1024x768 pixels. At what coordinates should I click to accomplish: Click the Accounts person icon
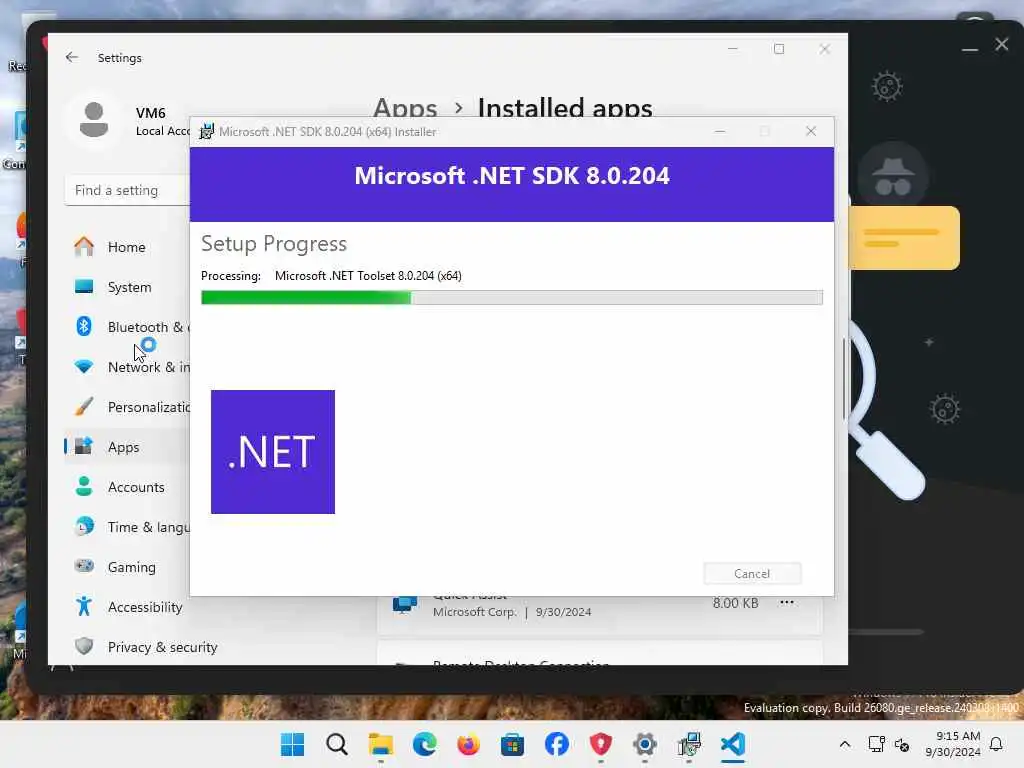84,487
